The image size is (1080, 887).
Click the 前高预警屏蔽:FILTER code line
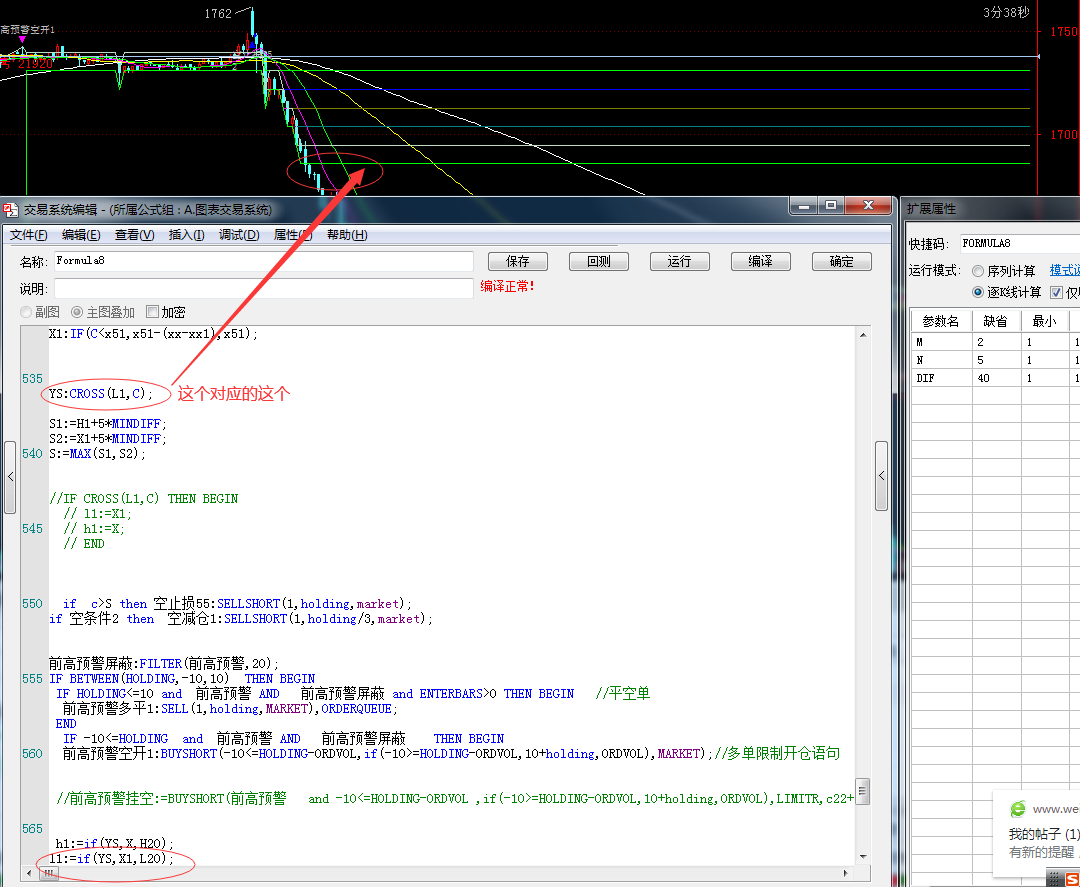click(x=164, y=664)
